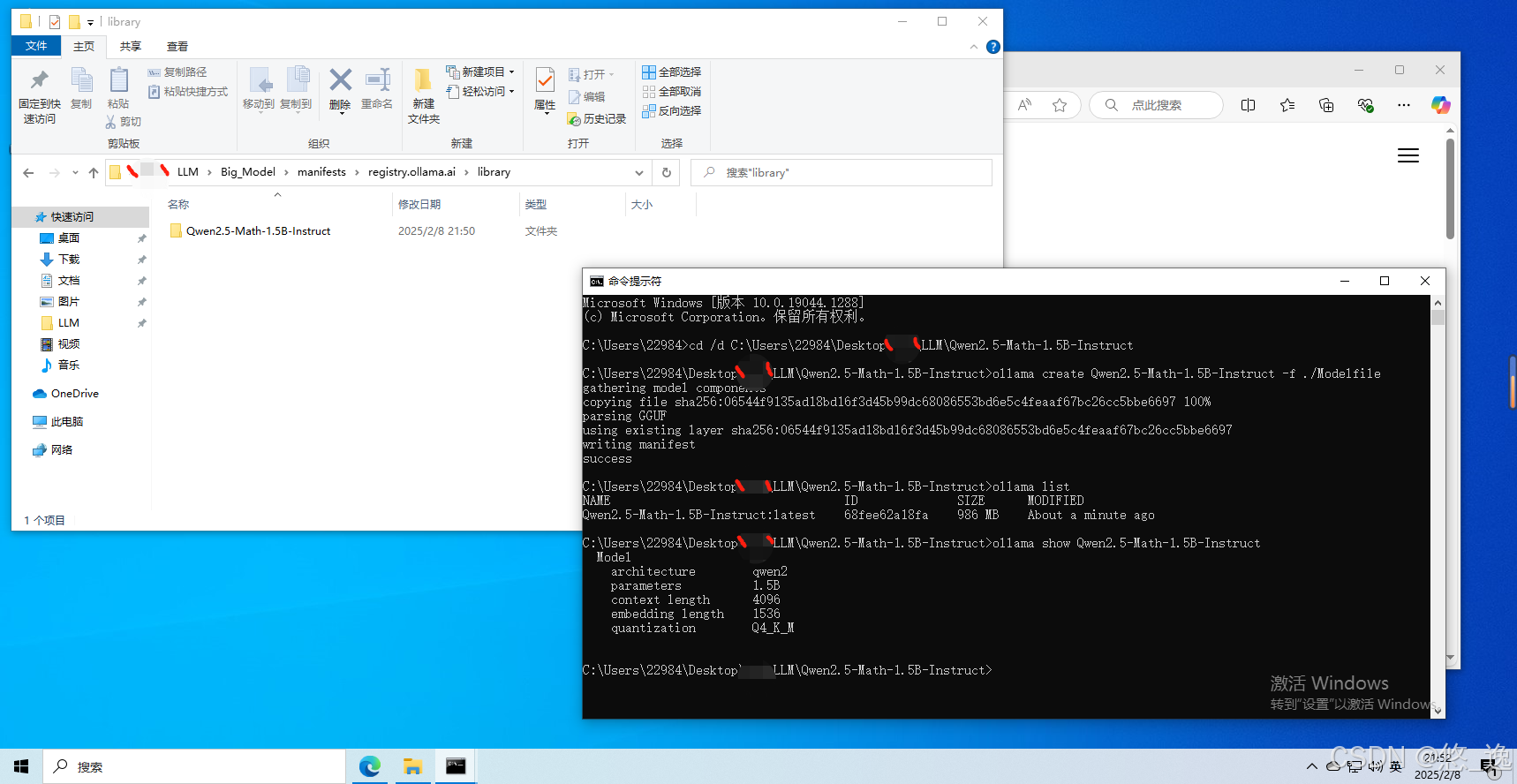Pin folder to Quick access in ribbon
This screenshot has width=1517, height=784.
pos(39,95)
